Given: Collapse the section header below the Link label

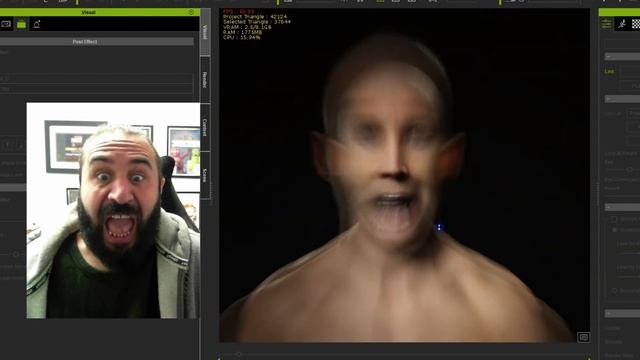Looking at the screenshot, I should coord(622,99).
